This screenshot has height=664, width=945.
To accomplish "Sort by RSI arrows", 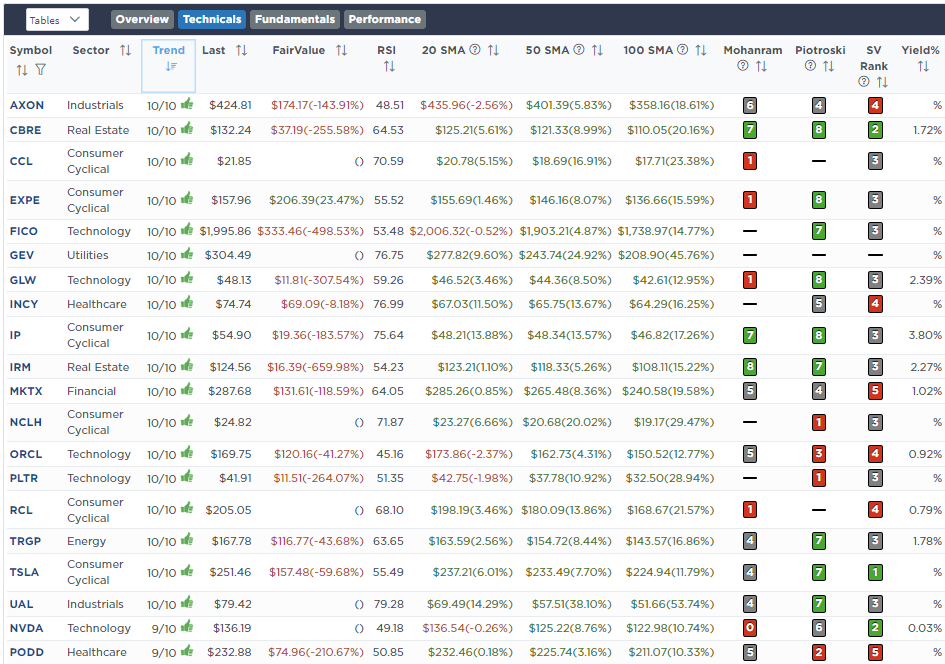I will pyautogui.click(x=389, y=66).
